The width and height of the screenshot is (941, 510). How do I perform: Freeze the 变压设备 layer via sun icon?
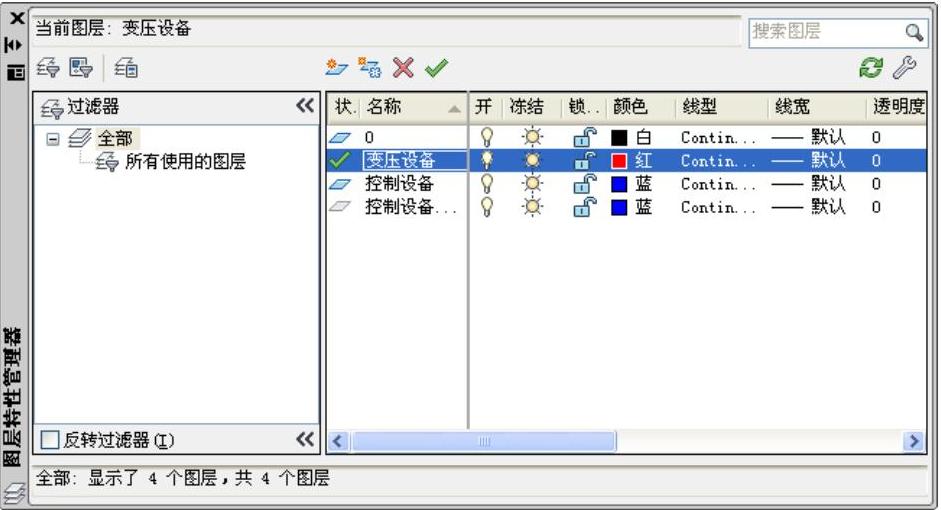coord(532,160)
